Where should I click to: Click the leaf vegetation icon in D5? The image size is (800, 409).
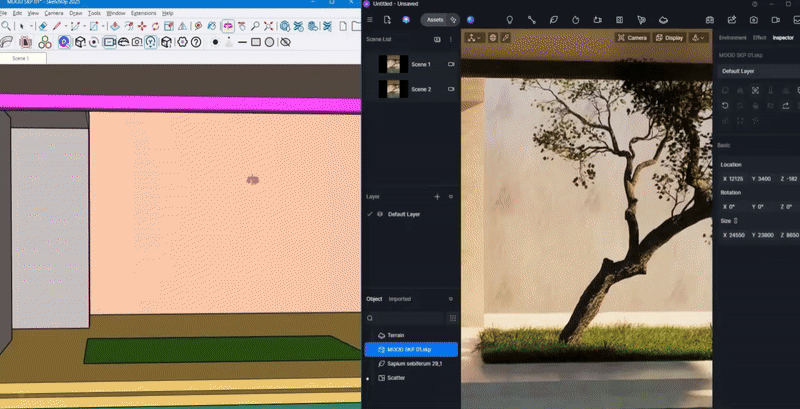click(x=554, y=20)
